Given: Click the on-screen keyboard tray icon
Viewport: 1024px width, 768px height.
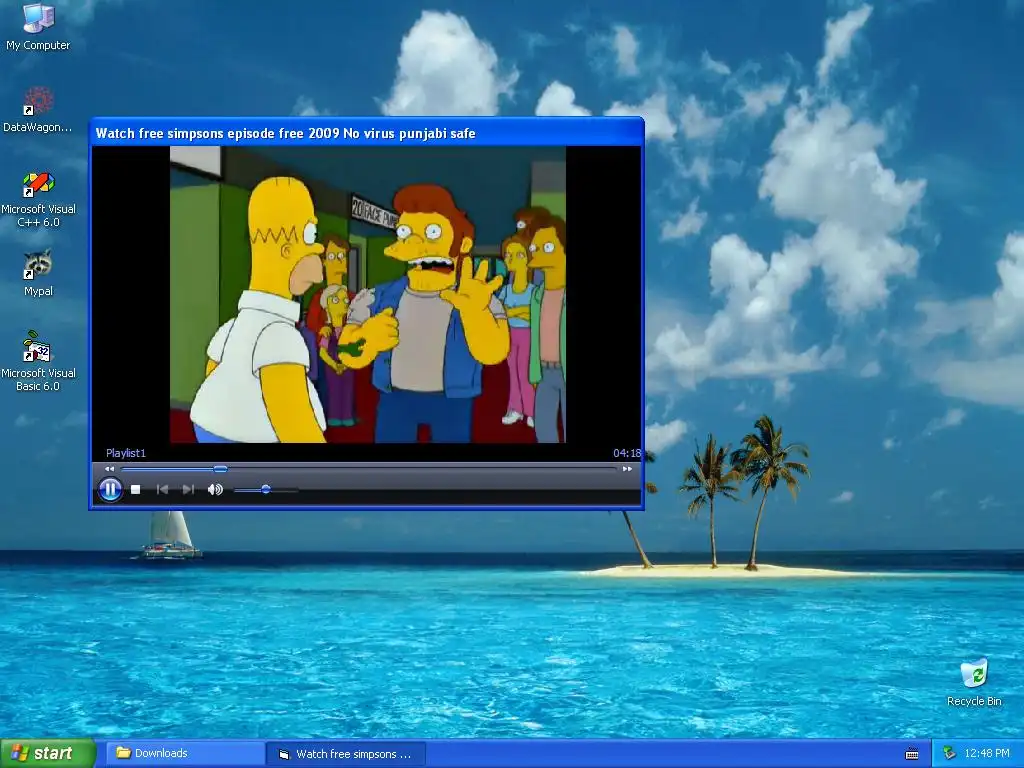Looking at the screenshot, I should [x=912, y=754].
